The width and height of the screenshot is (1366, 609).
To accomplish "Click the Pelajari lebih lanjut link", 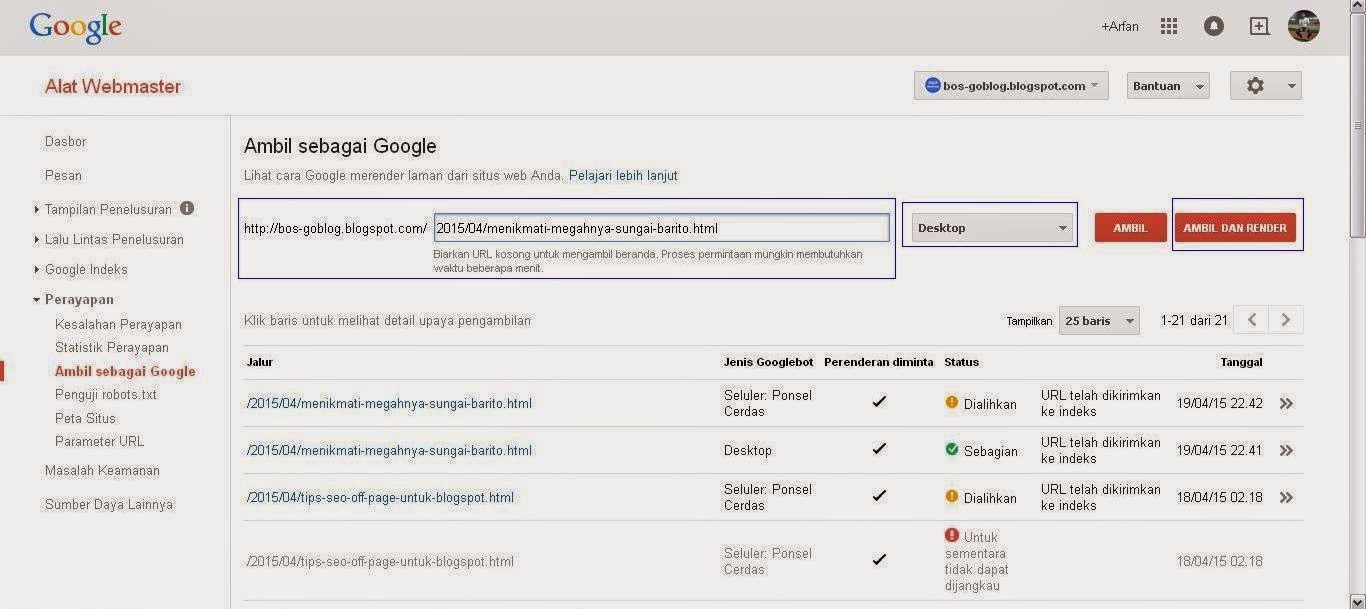I will 623,176.
